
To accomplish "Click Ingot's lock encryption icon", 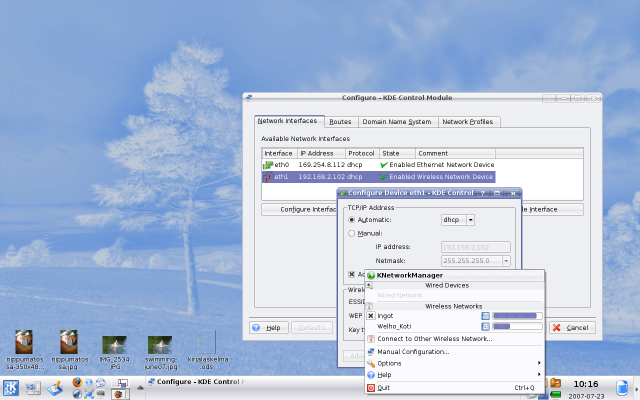I will tap(485, 316).
